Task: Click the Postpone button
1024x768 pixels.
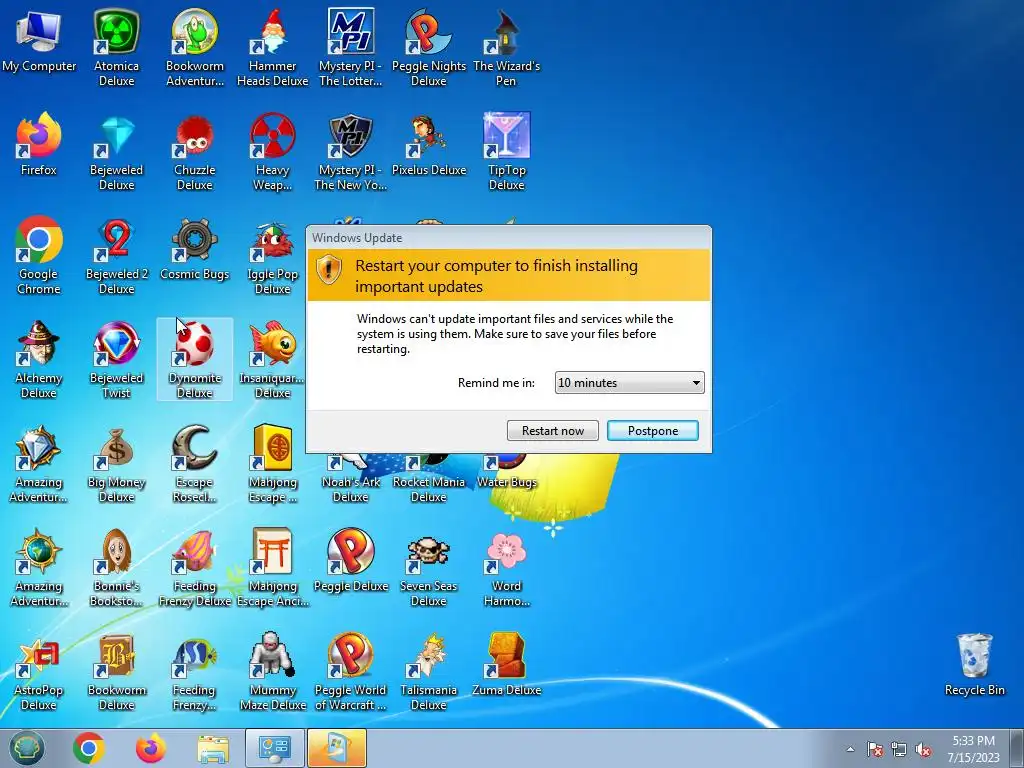Action: (652, 430)
